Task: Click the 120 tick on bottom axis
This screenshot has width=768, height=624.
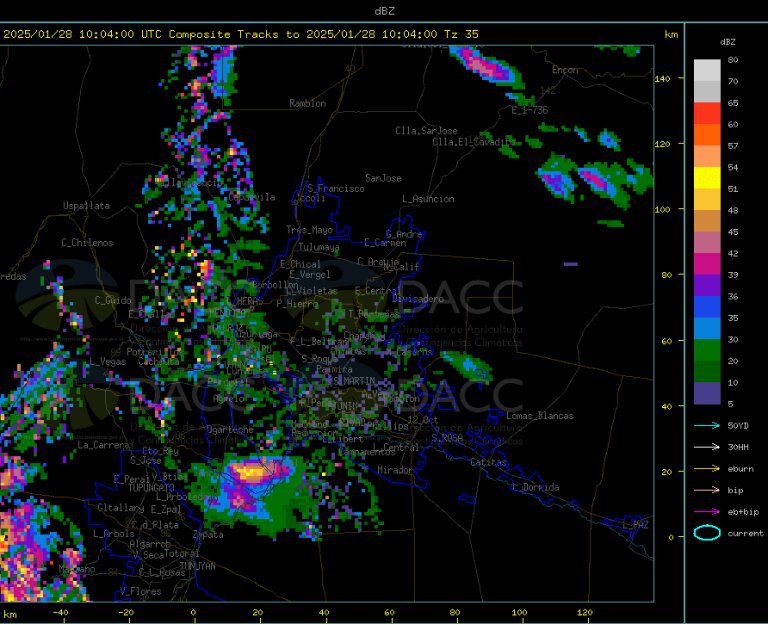Action: pyautogui.click(x=584, y=612)
